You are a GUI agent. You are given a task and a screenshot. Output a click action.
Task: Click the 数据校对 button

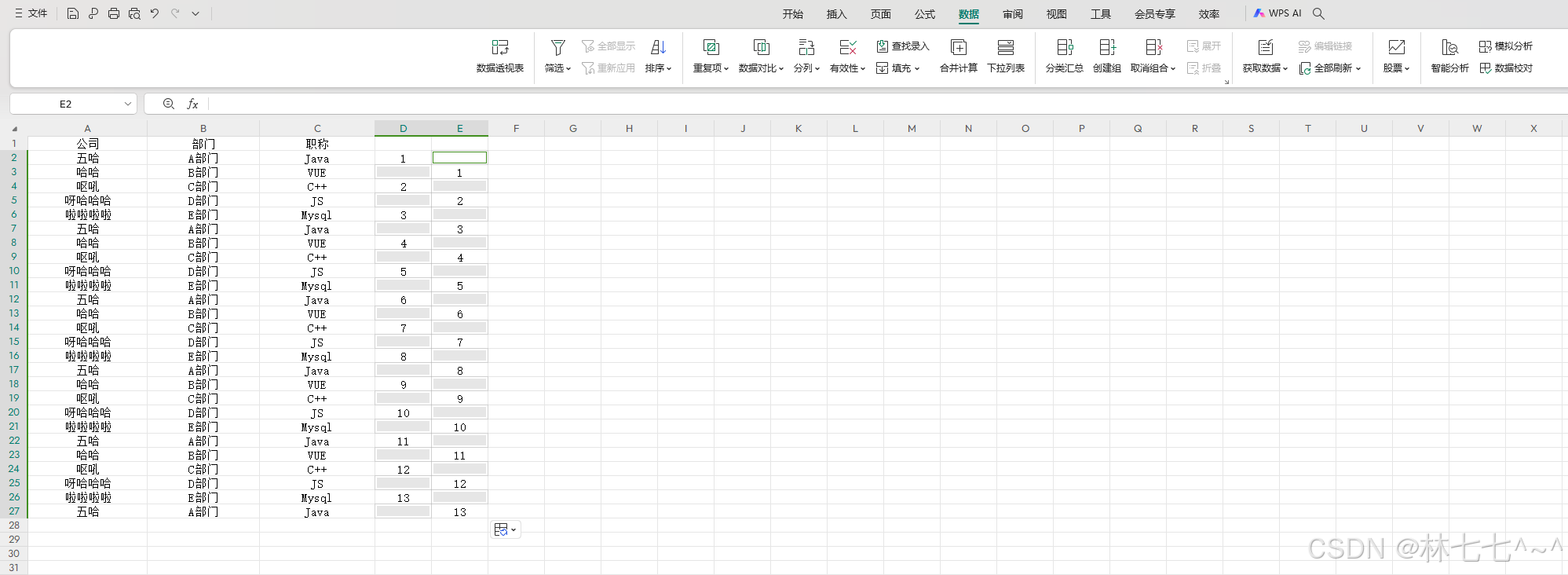1506,68
